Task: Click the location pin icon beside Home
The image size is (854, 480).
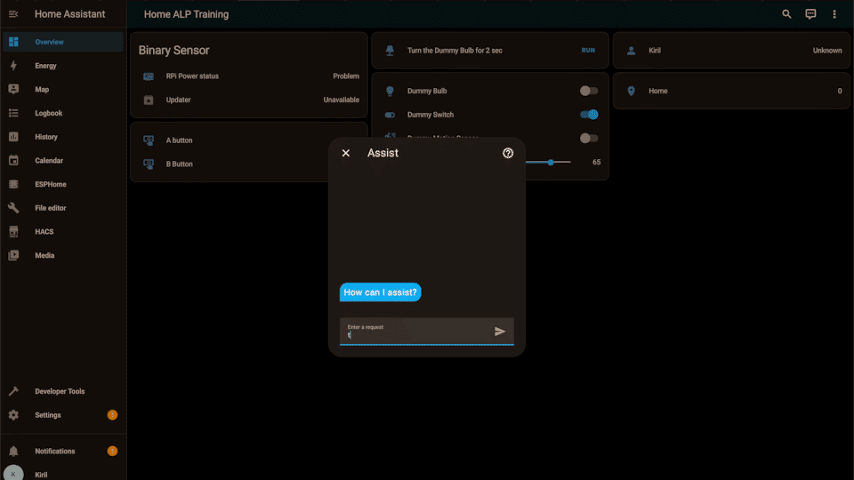Action: point(631,91)
